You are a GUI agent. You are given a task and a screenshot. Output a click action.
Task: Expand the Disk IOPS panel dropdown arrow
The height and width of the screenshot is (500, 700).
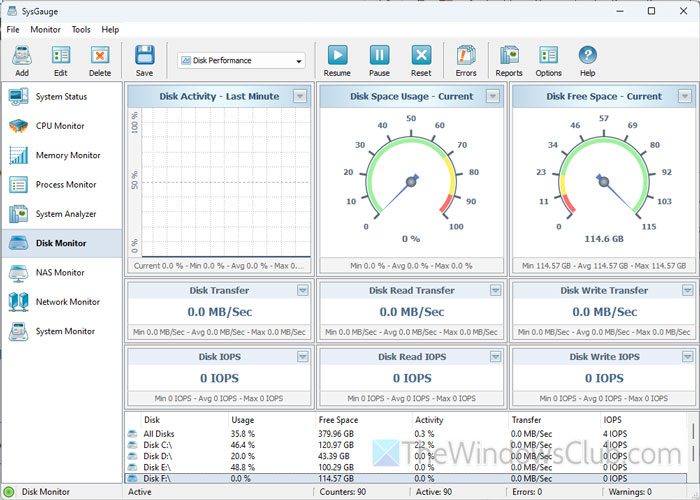point(303,357)
